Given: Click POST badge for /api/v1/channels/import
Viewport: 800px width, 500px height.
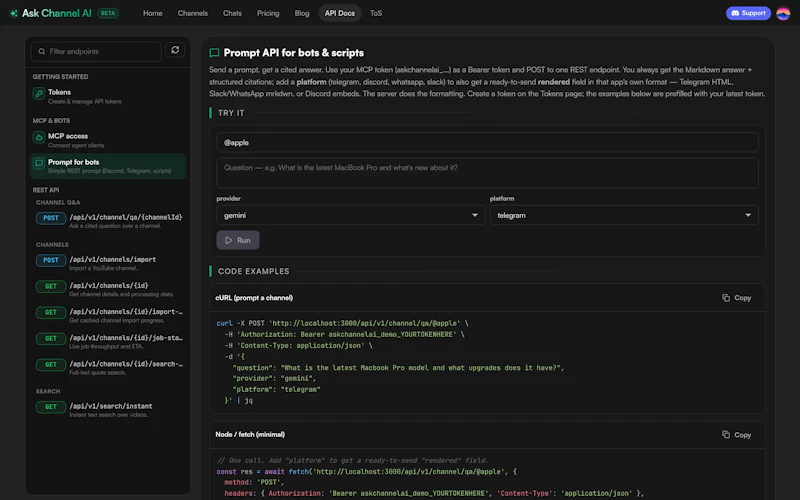Looking at the screenshot, I should pos(51,261).
